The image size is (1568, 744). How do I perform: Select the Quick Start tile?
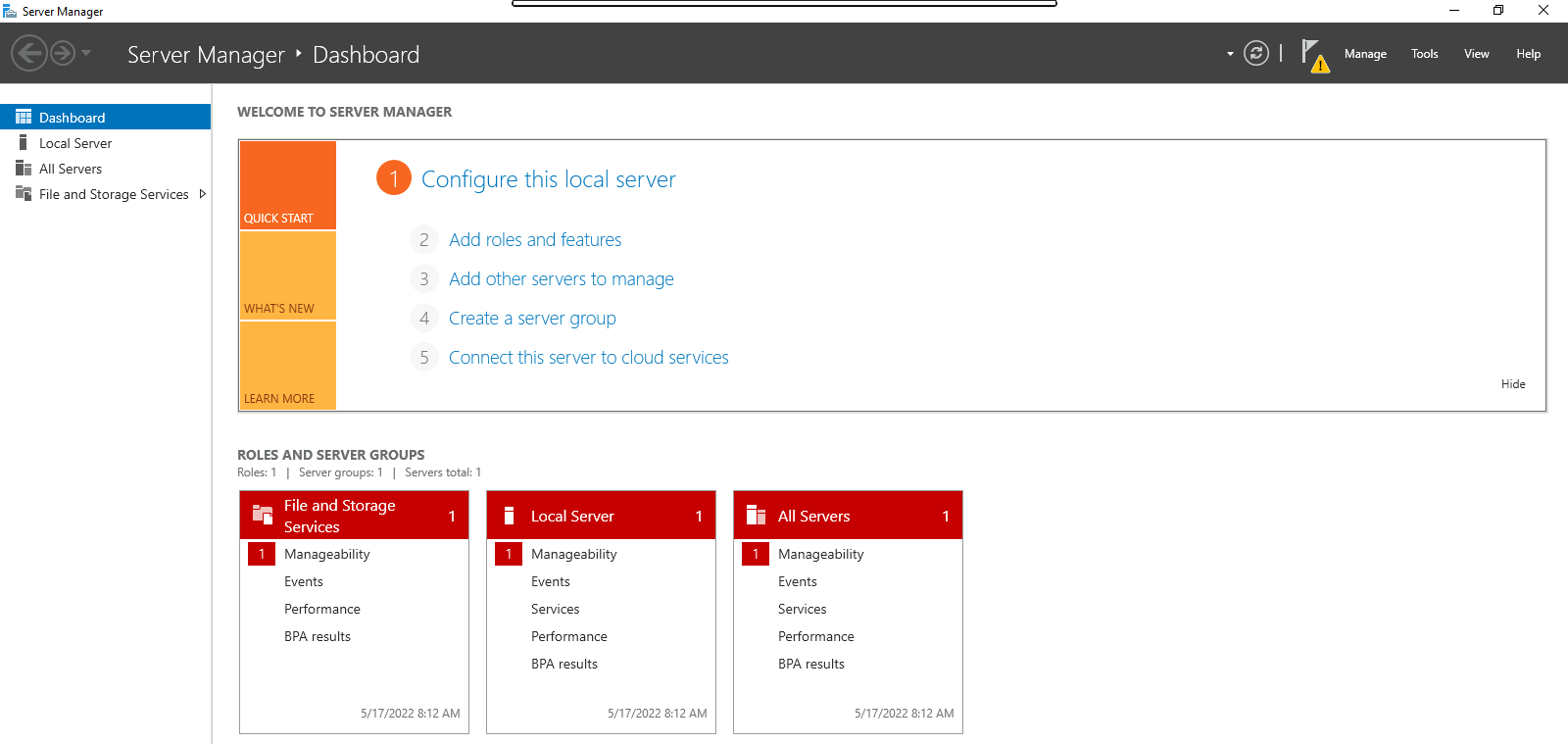click(x=288, y=185)
